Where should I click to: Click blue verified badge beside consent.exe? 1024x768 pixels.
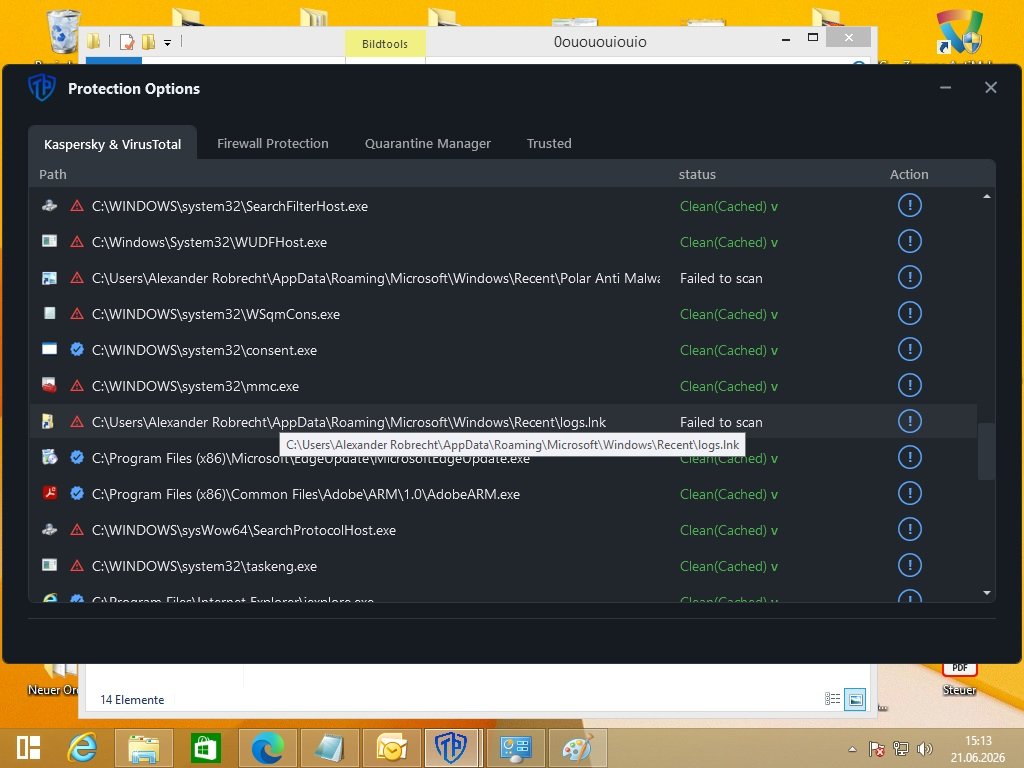76,349
